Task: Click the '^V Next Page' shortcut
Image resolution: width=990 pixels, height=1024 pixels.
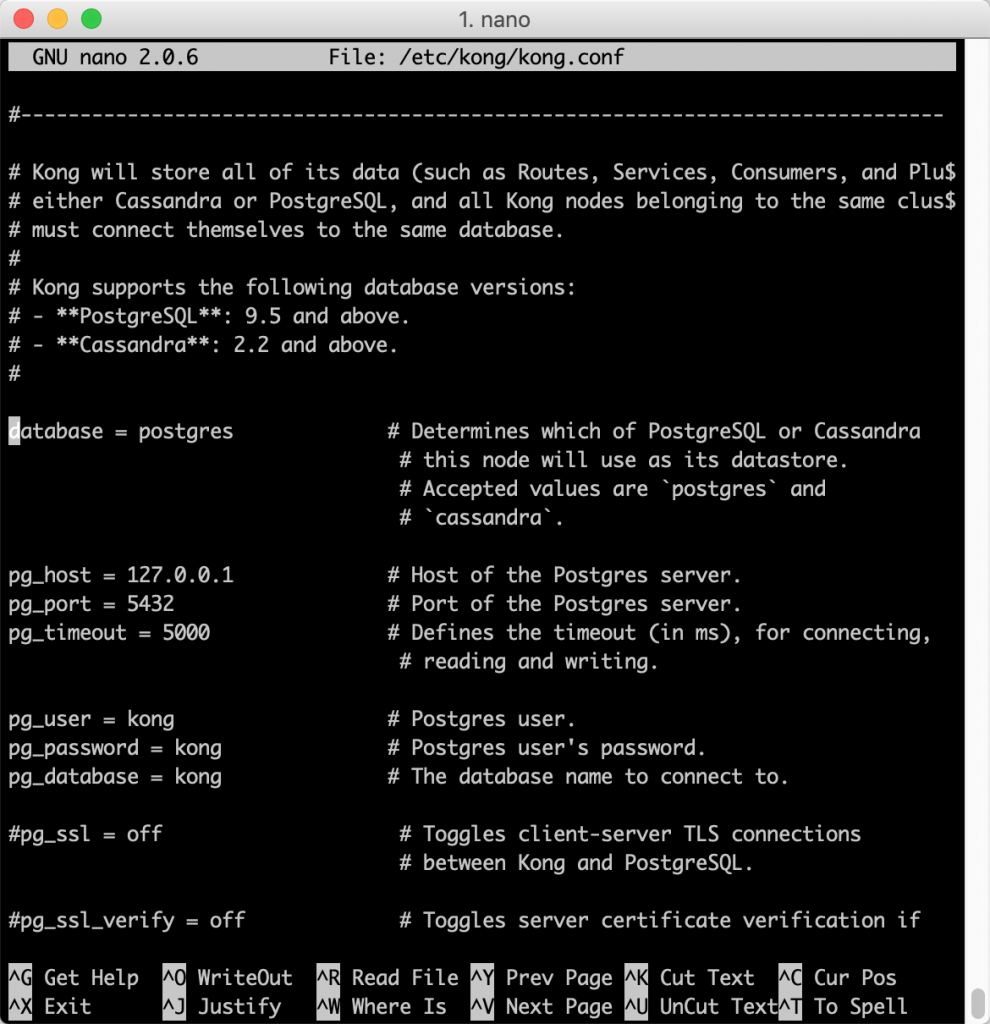Action: tap(542, 1006)
